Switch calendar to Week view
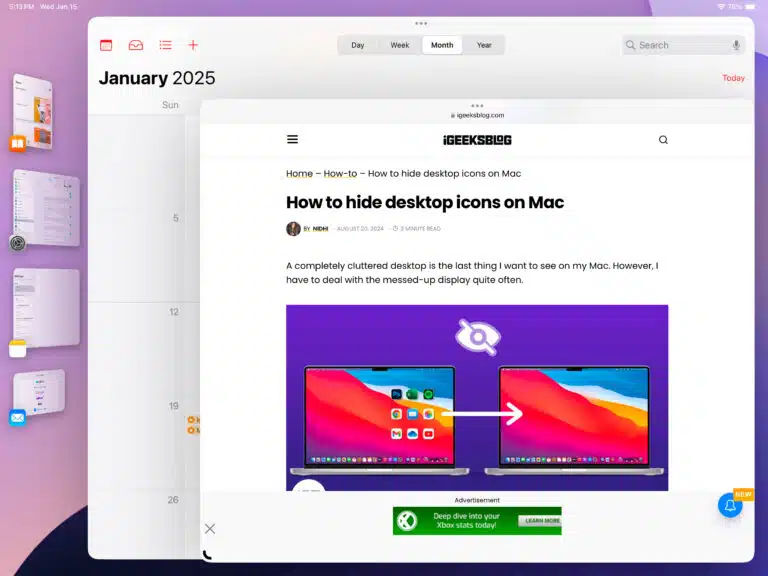The image size is (768, 576). pos(399,45)
